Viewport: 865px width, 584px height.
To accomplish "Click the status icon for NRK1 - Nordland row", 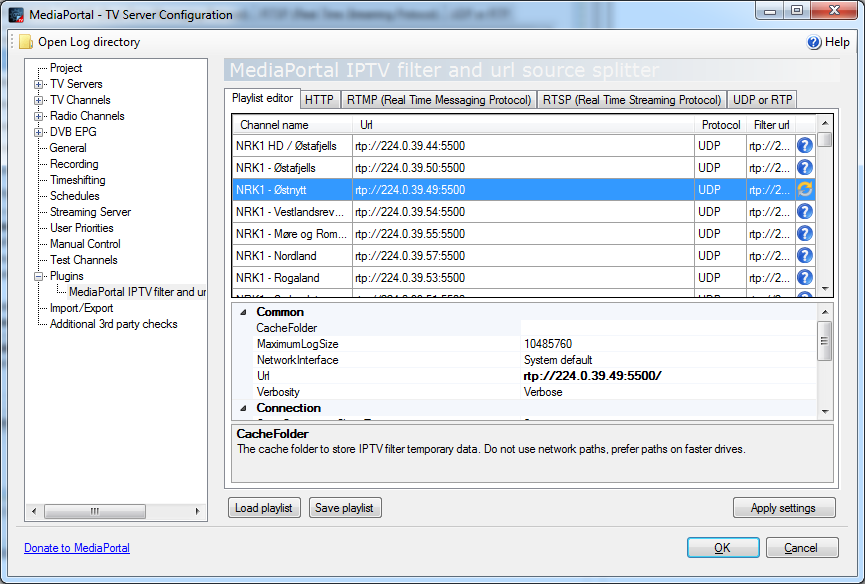I will pos(805,256).
